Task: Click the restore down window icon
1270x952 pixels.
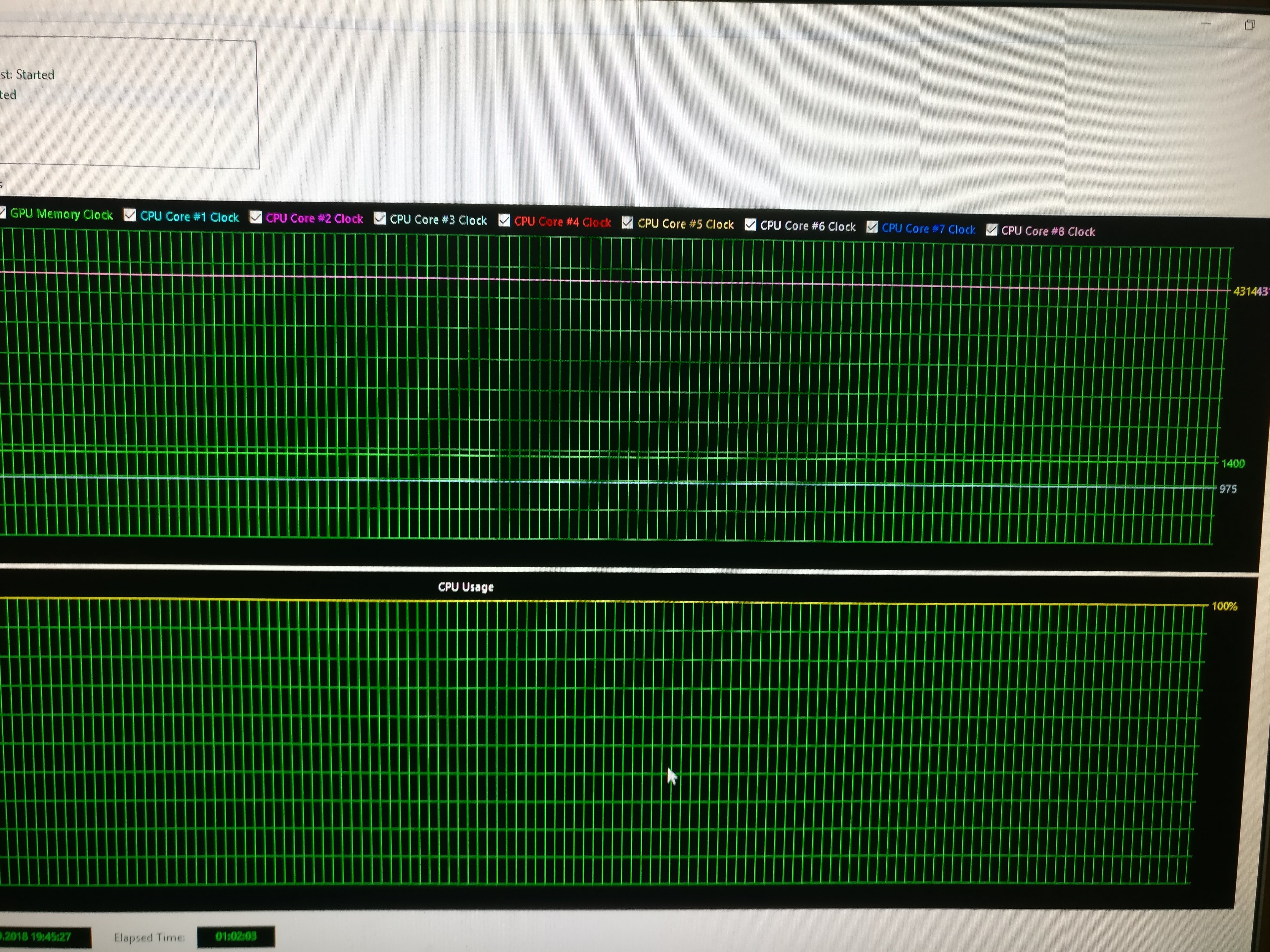Action: point(1249,25)
